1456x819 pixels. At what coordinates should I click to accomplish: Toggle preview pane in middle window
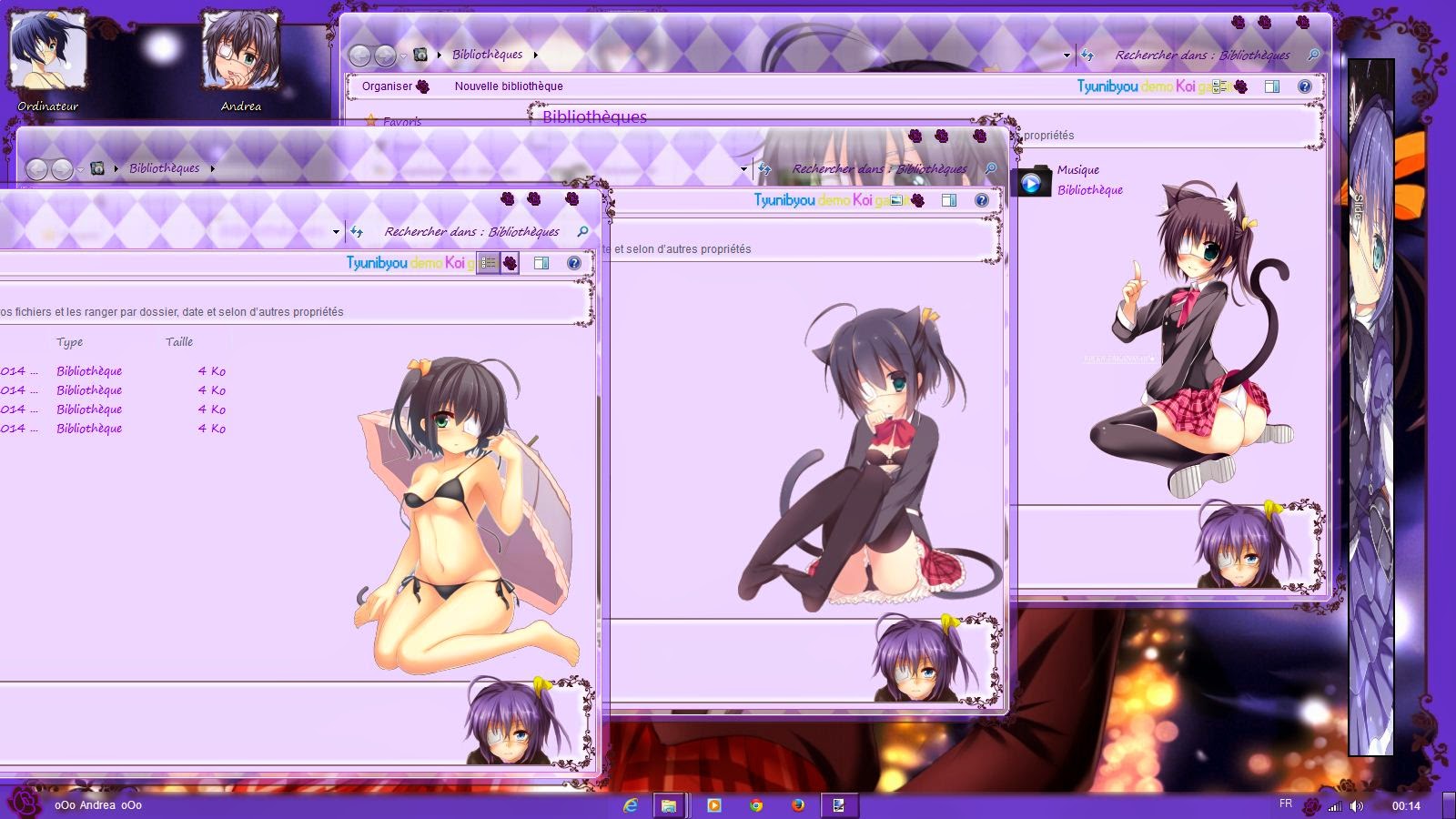pos(949,200)
